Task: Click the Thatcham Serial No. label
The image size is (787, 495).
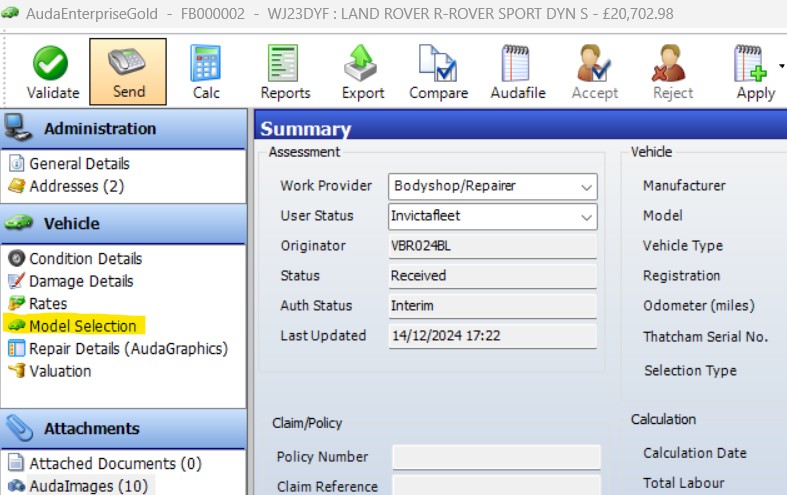Action: click(705, 336)
